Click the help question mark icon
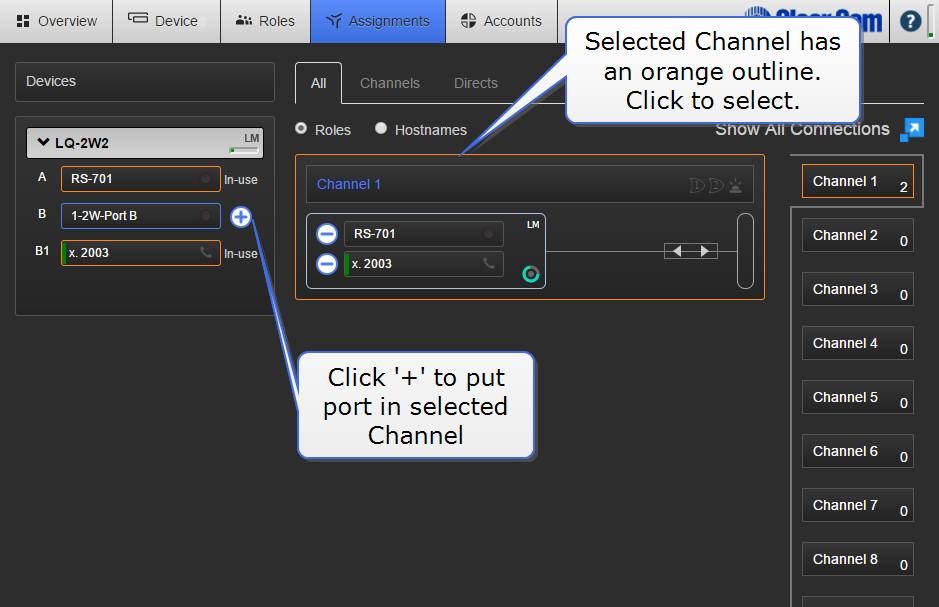This screenshot has height=607, width=939. tap(910, 21)
